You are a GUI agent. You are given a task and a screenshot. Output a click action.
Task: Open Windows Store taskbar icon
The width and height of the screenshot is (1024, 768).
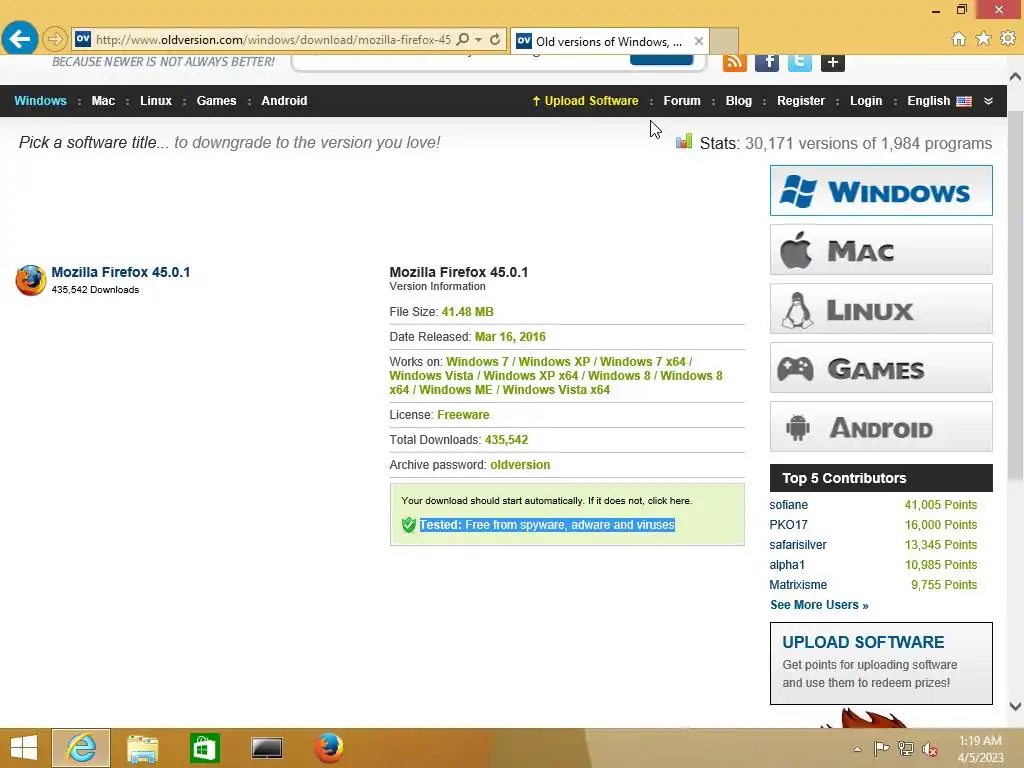[x=204, y=748]
